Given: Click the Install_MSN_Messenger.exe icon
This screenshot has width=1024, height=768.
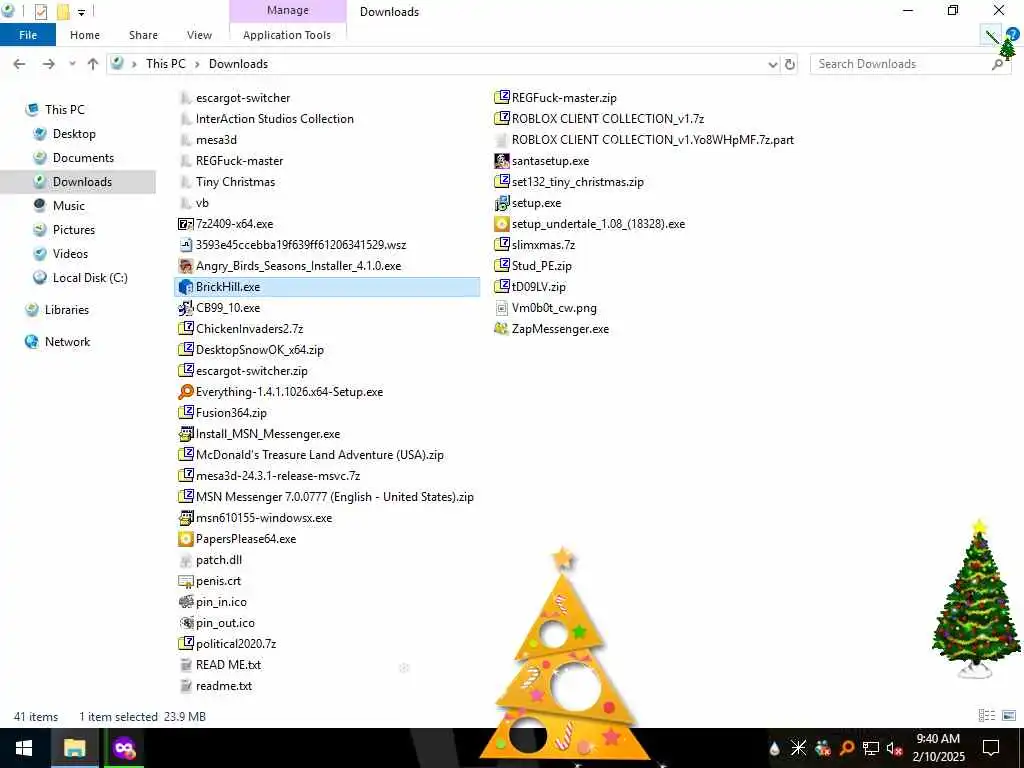Looking at the screenshot, I should [x=185, y=434].
